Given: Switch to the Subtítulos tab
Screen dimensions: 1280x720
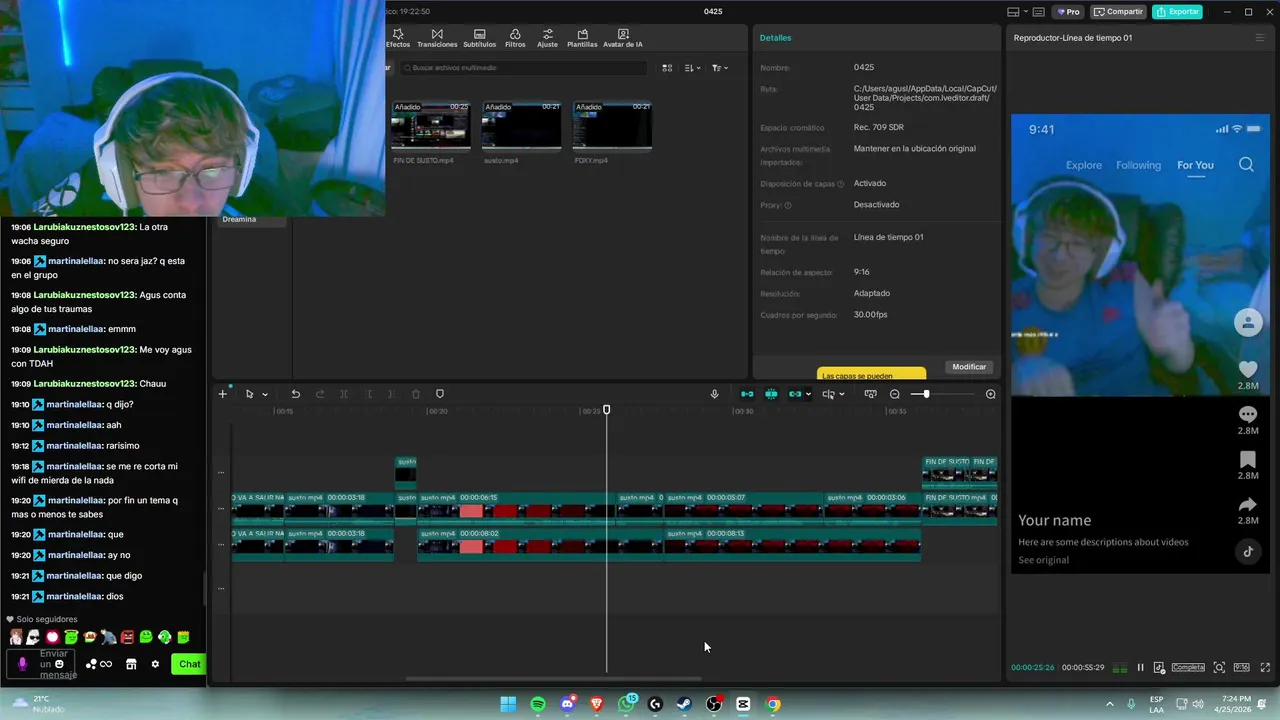Looking at the screenshot, I should point(480,38).
